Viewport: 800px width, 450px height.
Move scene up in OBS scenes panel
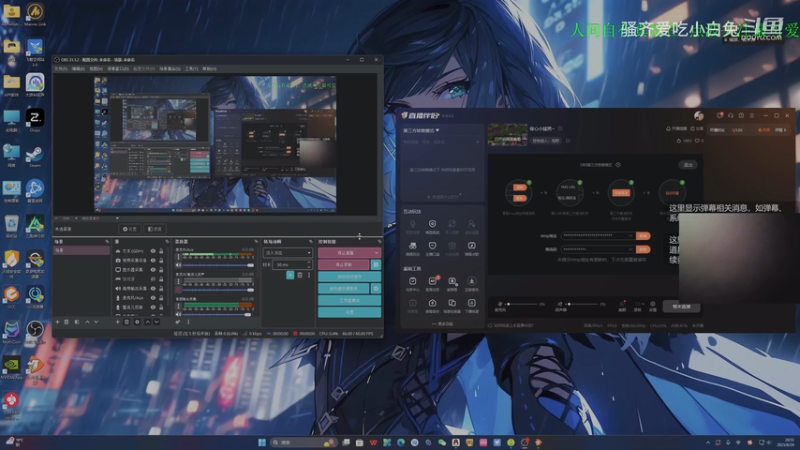pos(87,322)
